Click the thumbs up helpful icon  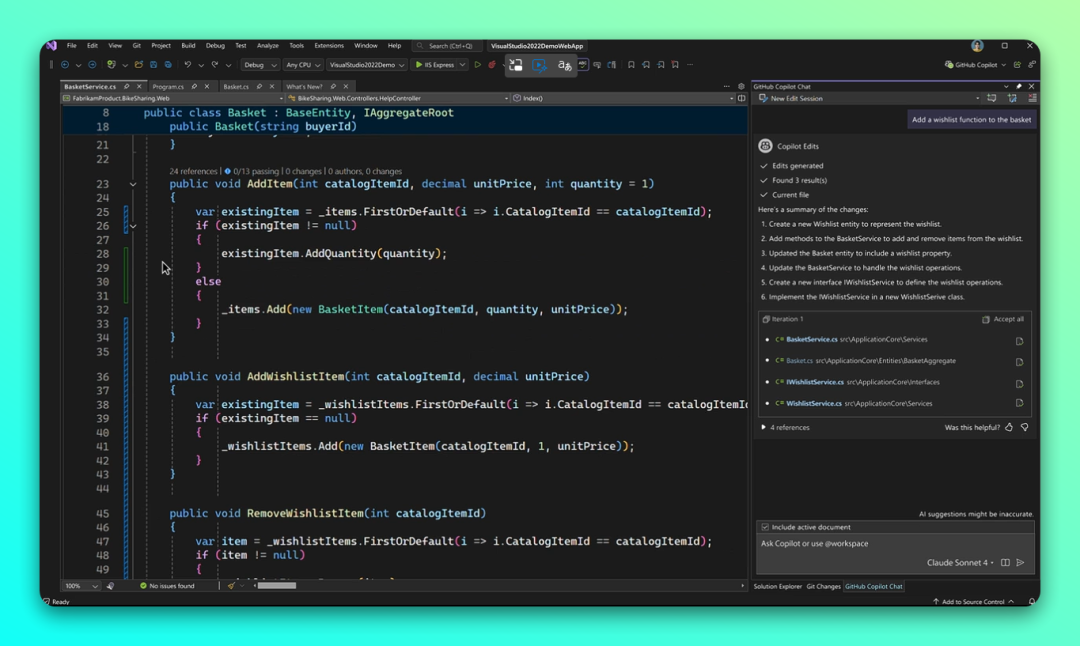tap(1009, 427)
